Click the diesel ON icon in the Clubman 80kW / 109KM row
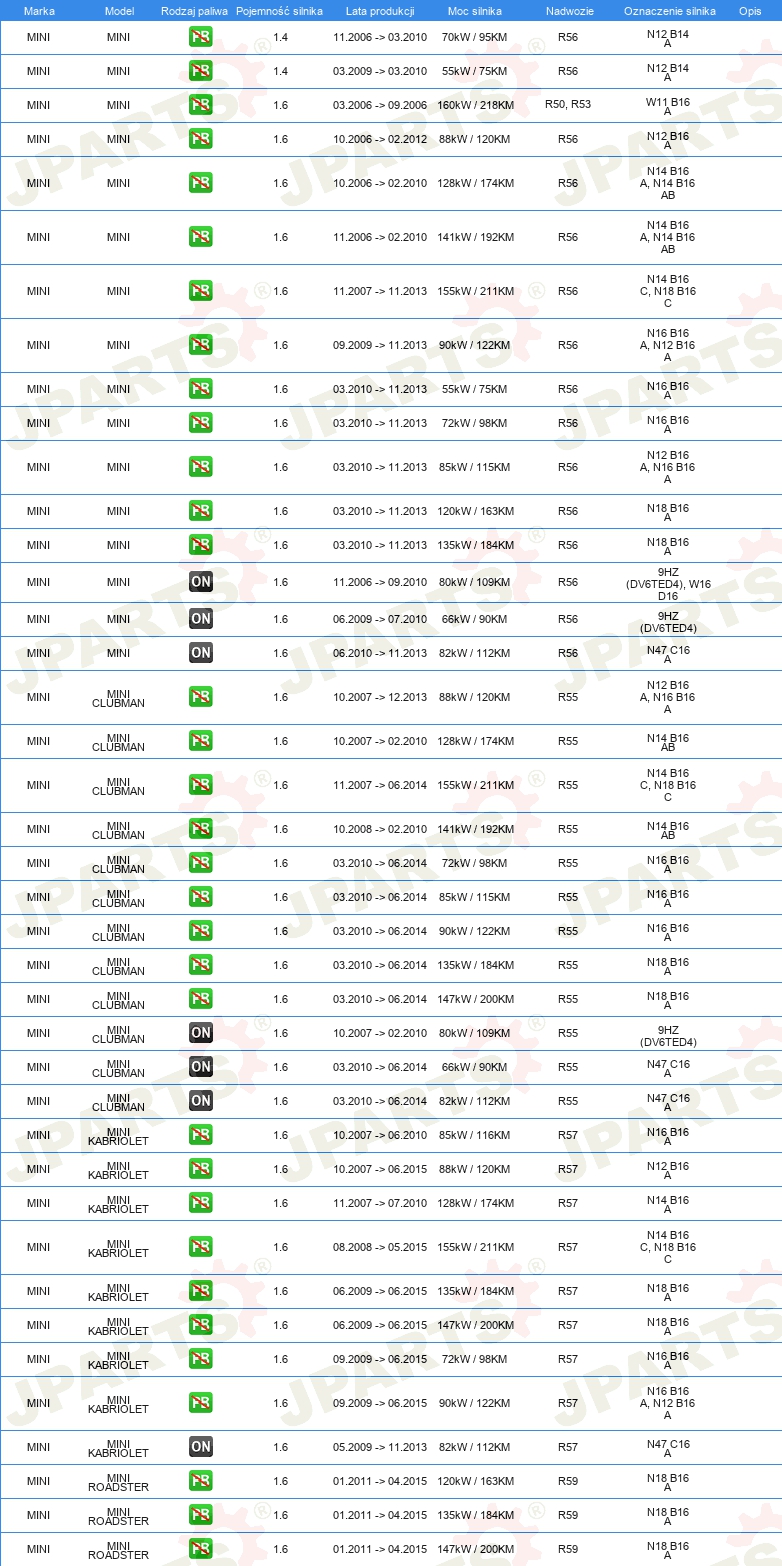 pos(200,1033)
